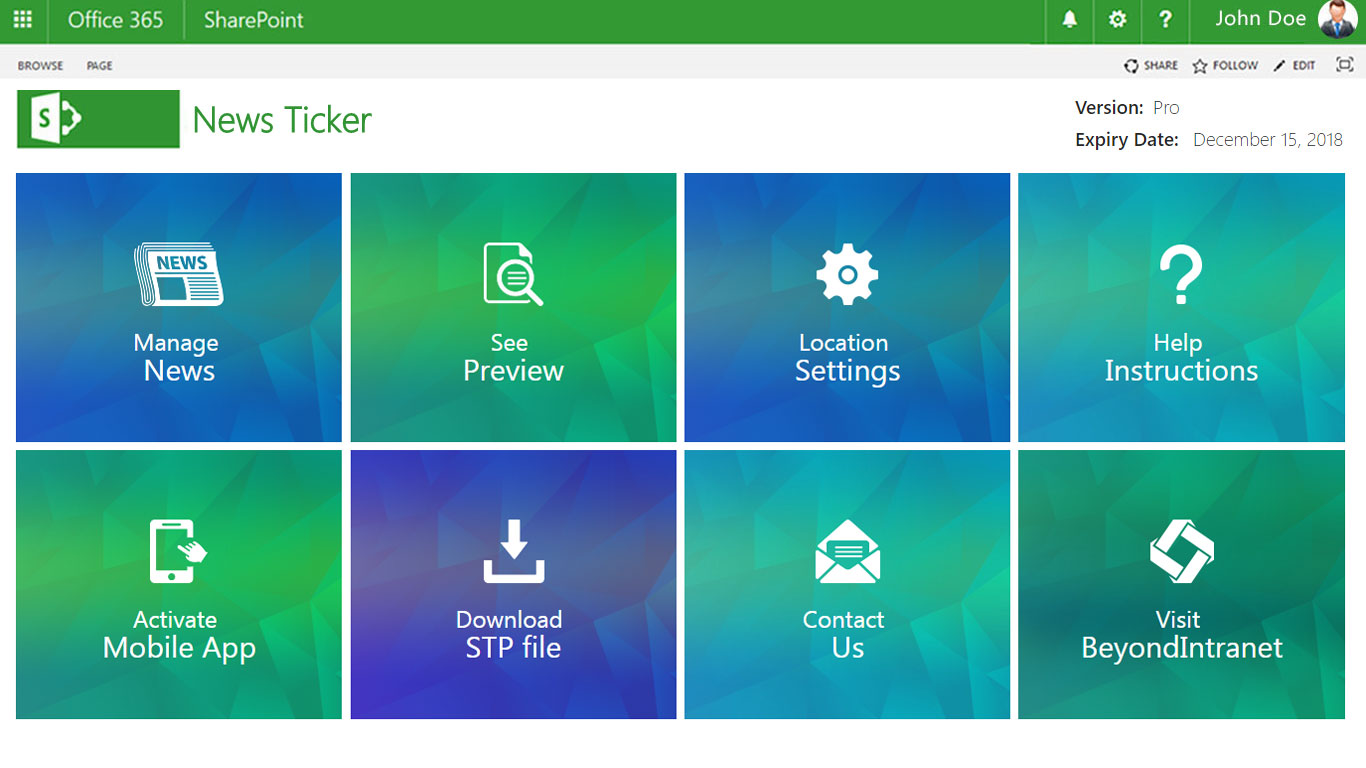Select the Activate Mobile App label
The width and height of the screenshot is (1366, 768).
[178, 635]
